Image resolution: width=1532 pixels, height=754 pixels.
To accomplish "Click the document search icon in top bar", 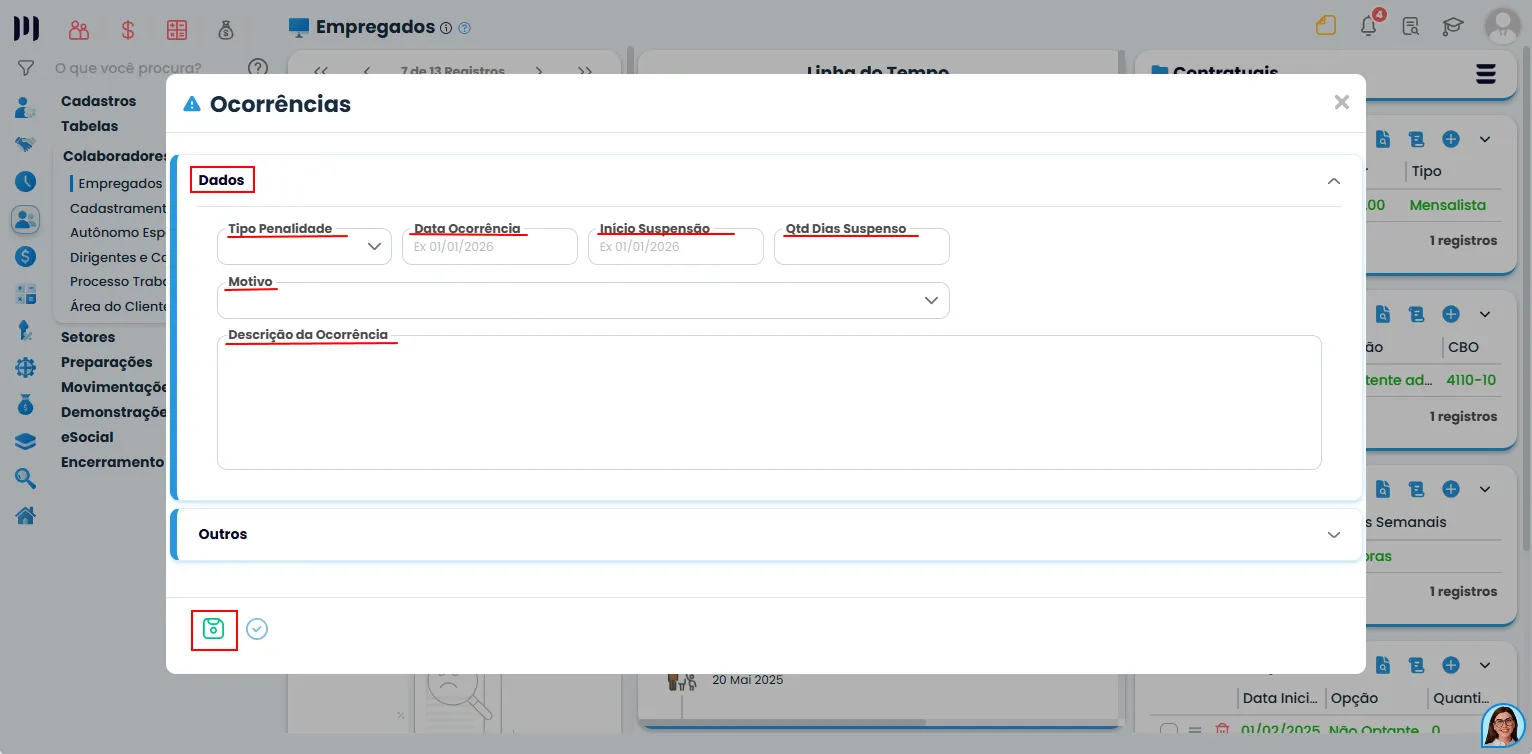I will [x=1411, y=27].
